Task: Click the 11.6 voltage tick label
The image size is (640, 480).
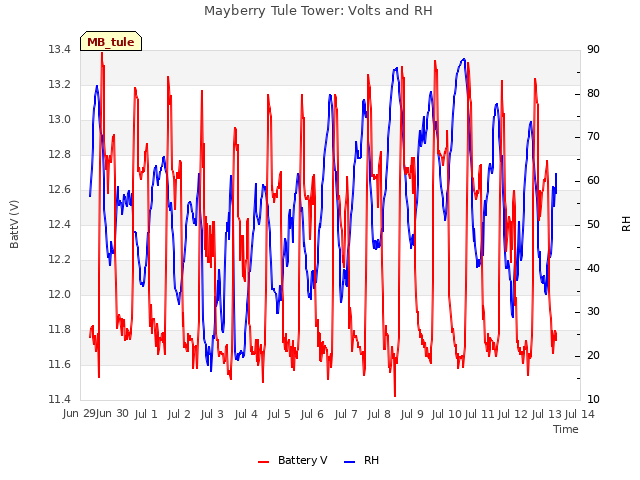Action: (x=59, y=364)
